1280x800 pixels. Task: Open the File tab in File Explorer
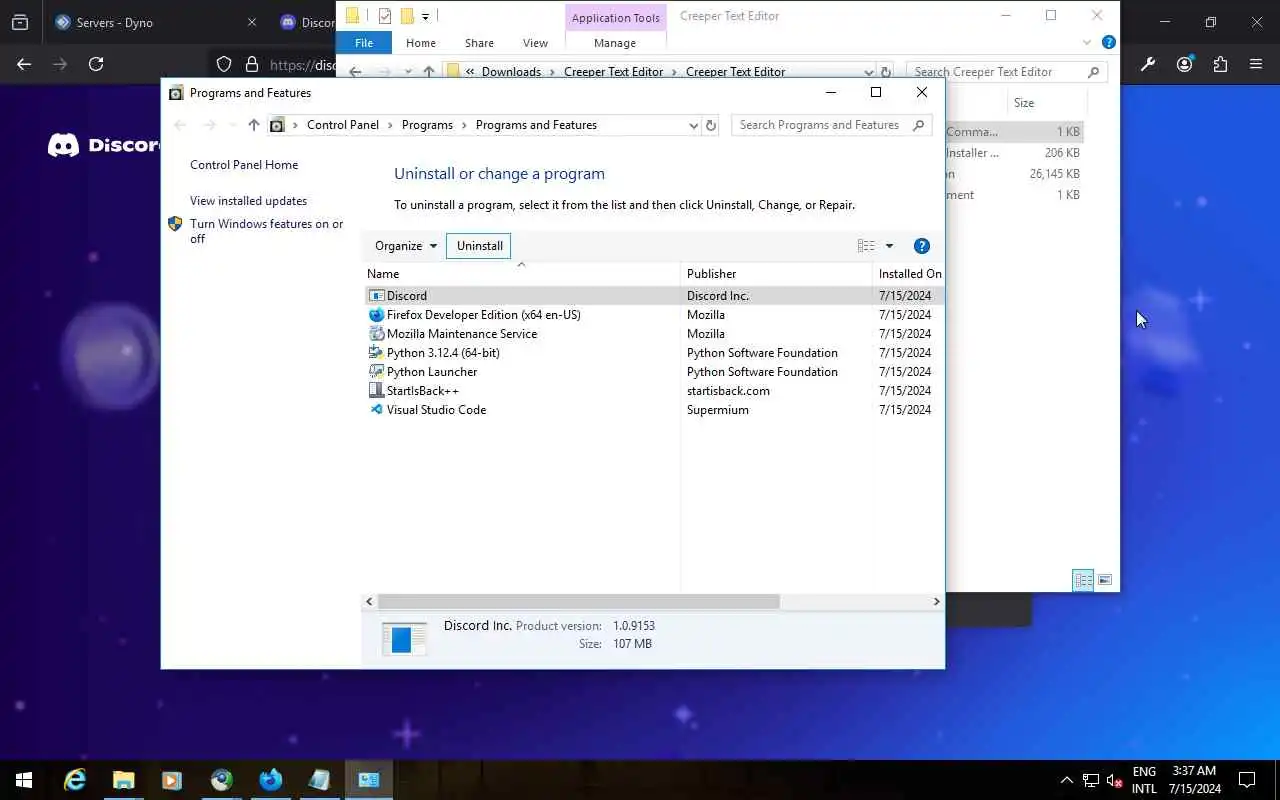tap(364, 43)
